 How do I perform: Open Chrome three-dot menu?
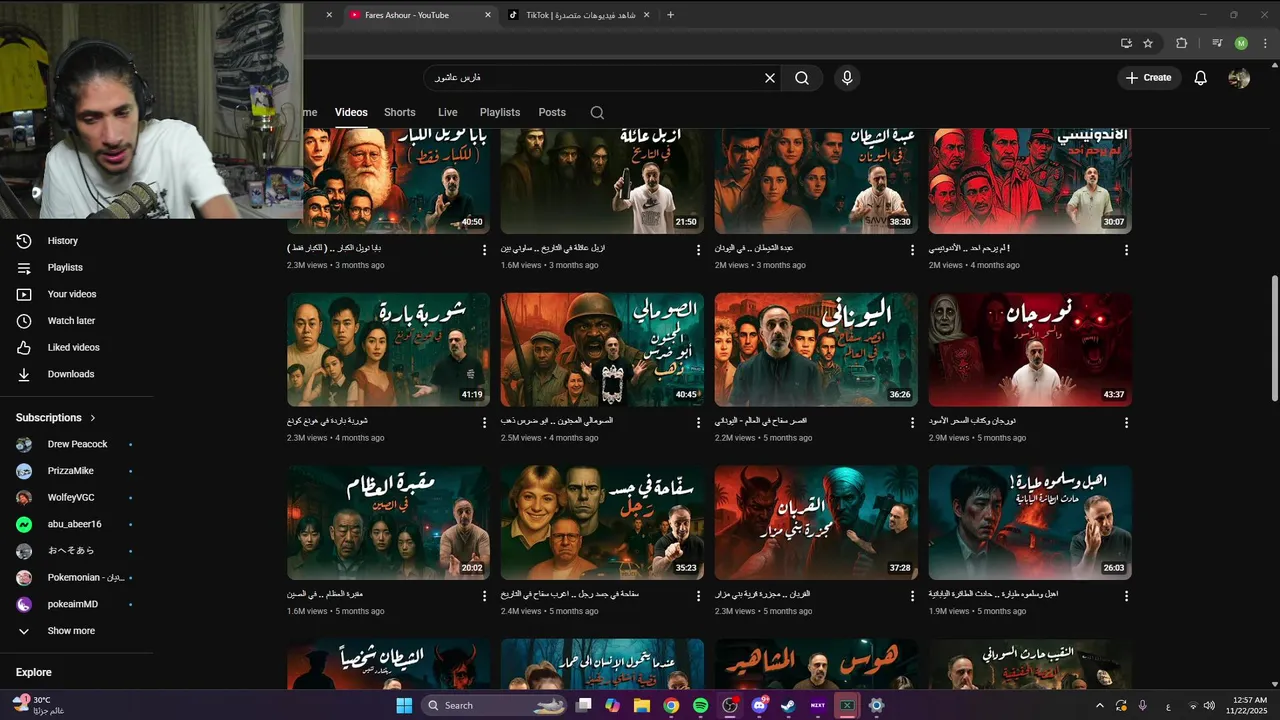[1265, 43]
